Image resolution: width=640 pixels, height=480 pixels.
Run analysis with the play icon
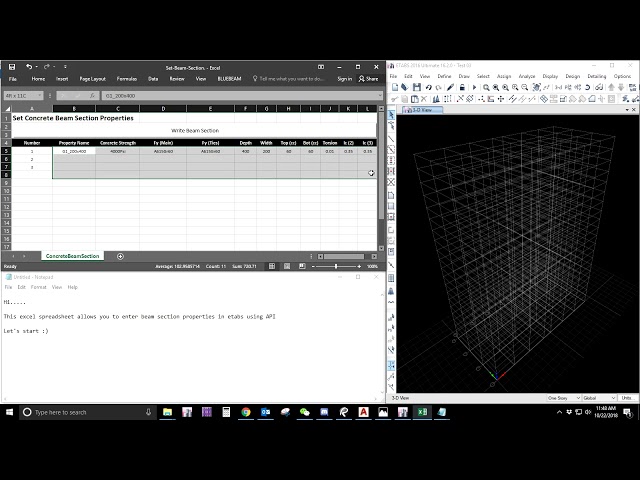click(x=474, y=87)
